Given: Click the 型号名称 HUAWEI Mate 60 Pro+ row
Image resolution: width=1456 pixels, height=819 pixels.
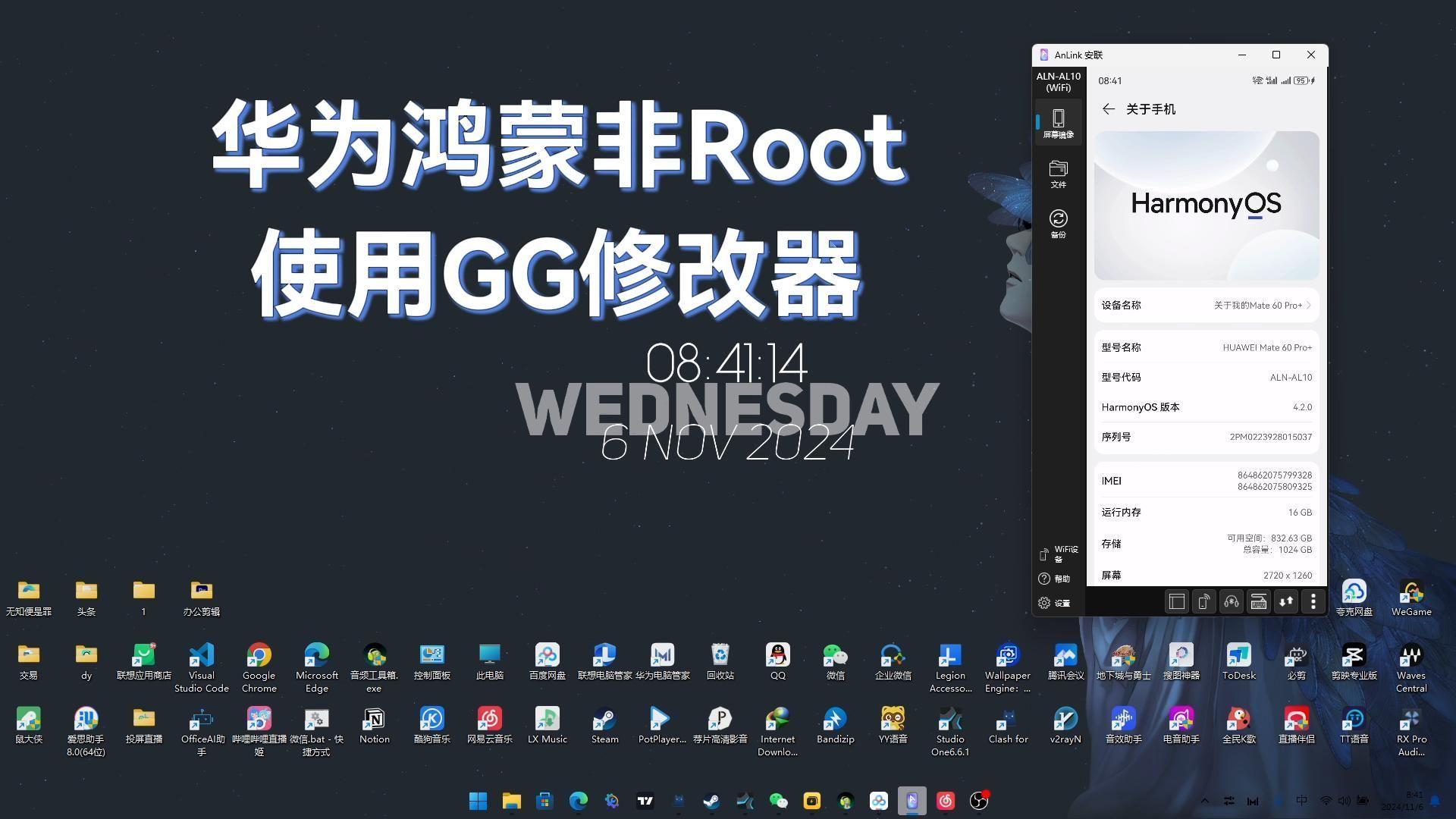Looking at the screenshot, I should (1207, 347).
